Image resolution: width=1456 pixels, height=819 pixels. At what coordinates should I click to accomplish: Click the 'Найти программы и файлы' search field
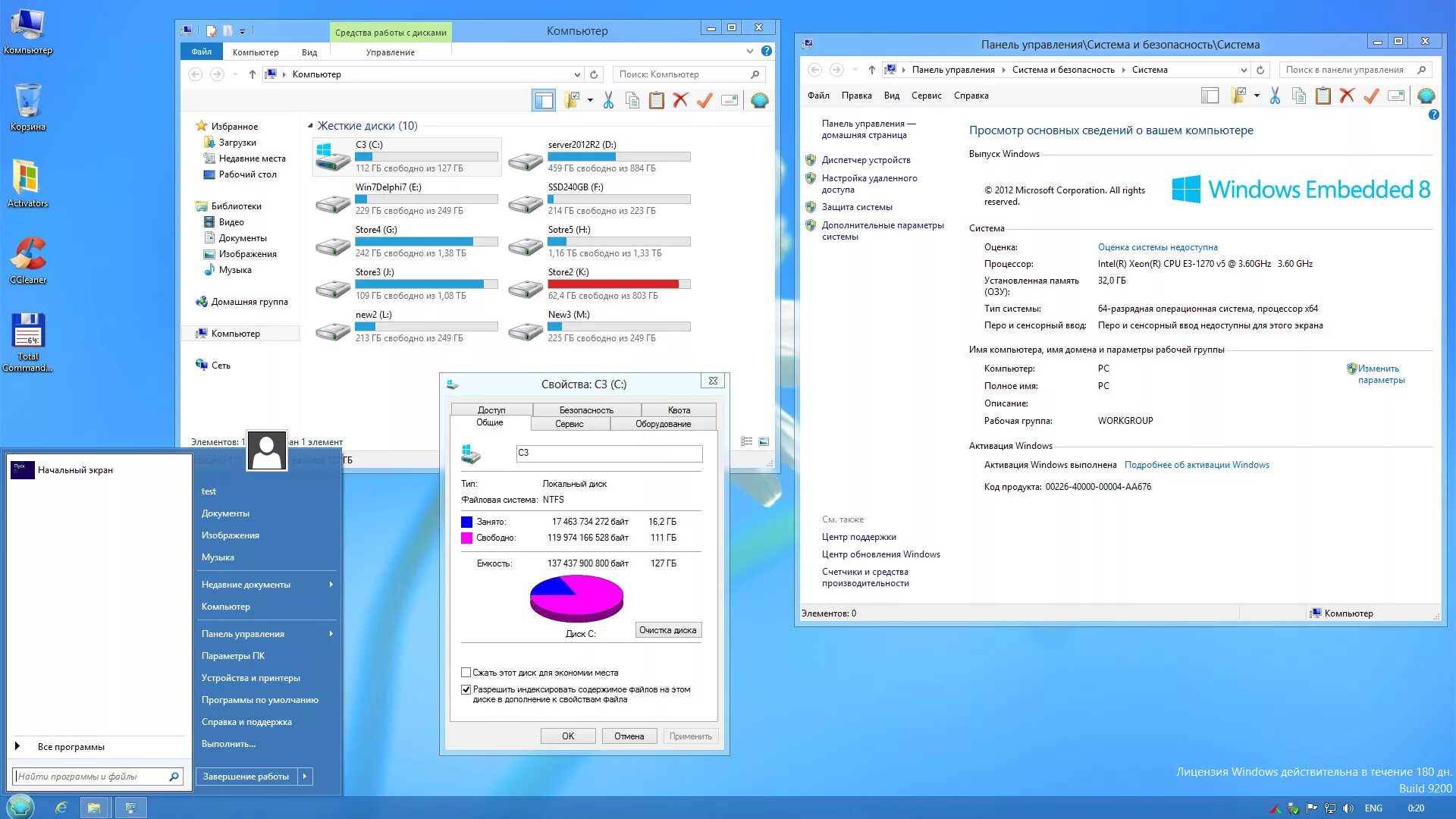(91, 777)
